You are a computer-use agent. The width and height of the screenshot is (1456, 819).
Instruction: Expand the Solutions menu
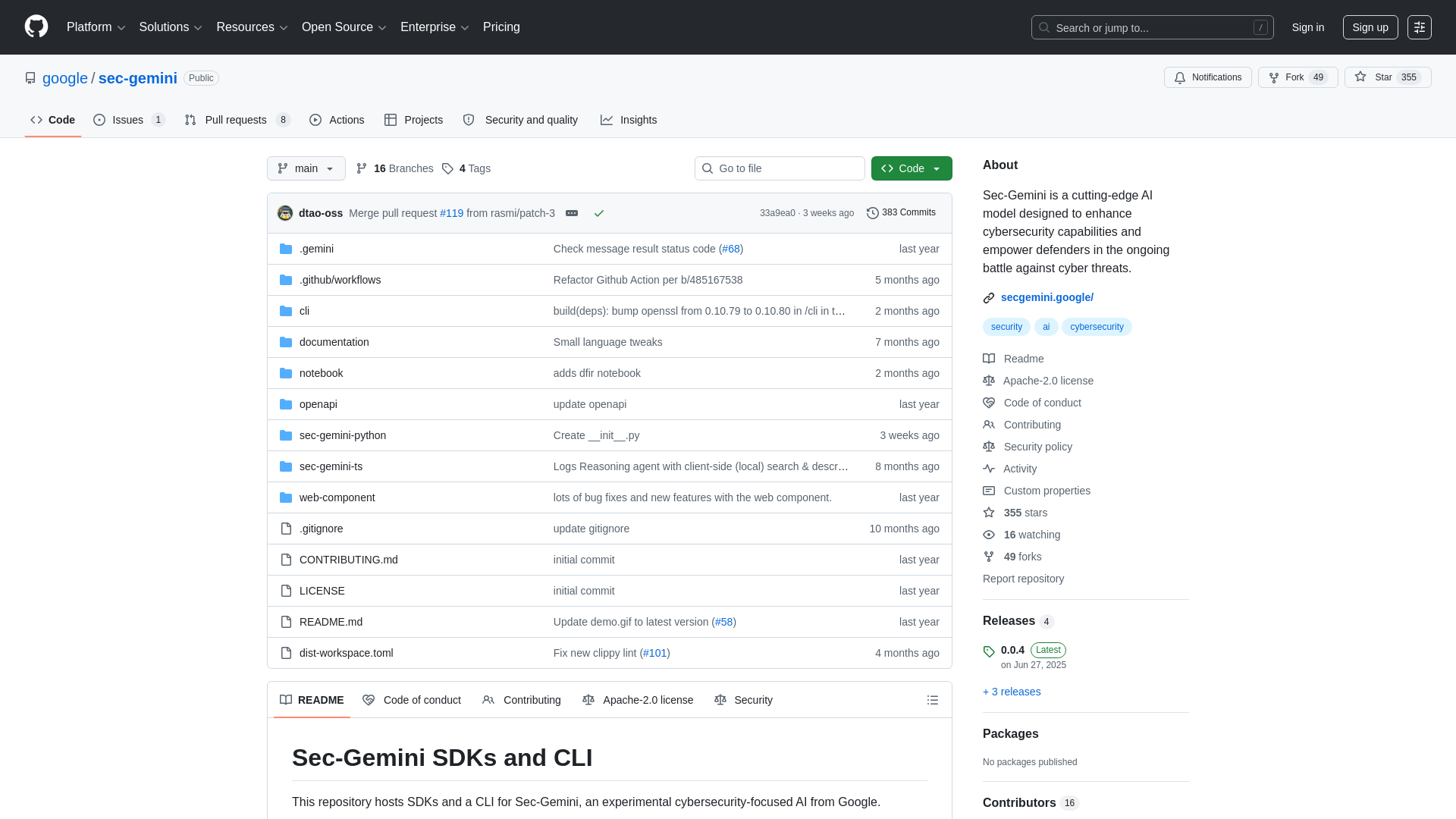(x=171, y=27)
